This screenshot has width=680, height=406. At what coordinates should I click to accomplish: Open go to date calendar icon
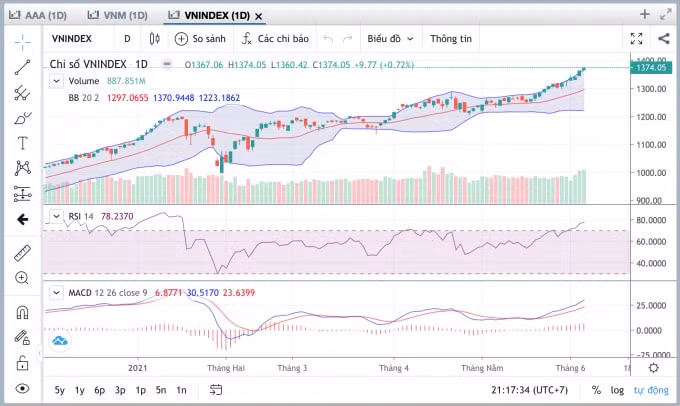(x=216, y=390)
